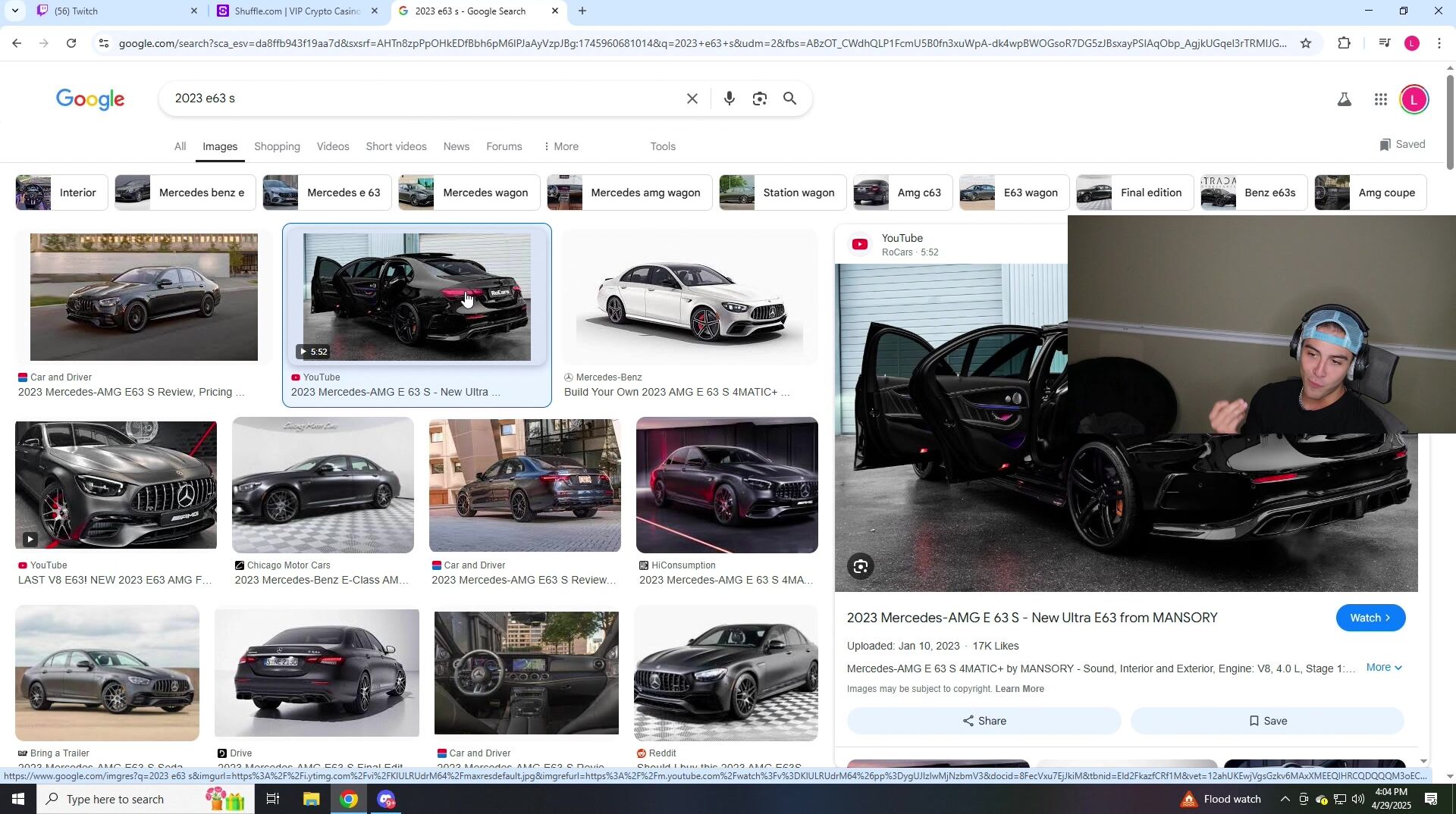Select the Amg c63 filter chip
The width and height of the screenshot is (1456, 814).
pyautogui.click(x=903, y=193)
